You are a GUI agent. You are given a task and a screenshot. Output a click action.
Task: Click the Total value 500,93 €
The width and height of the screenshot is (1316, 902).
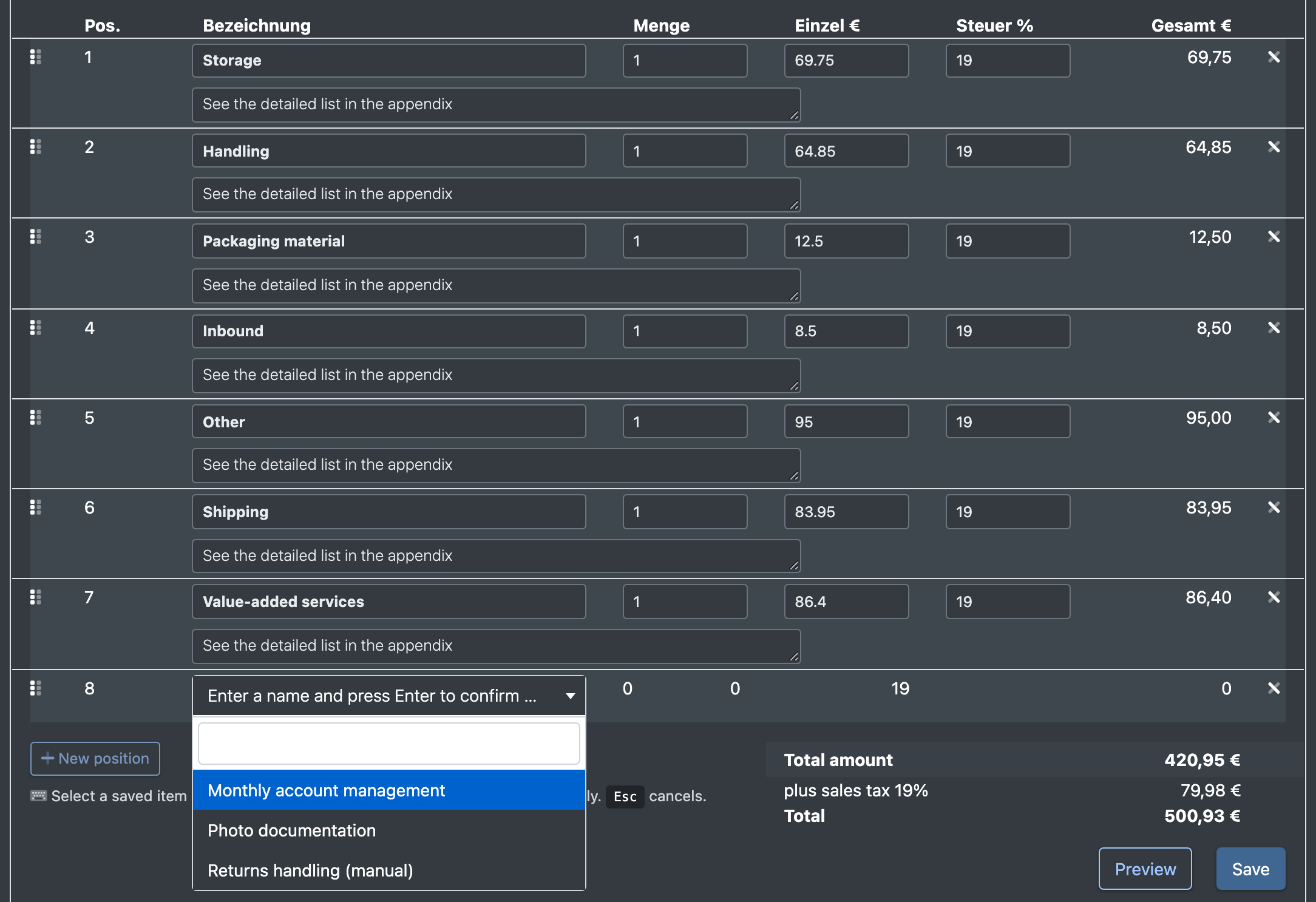point(1202,816)
